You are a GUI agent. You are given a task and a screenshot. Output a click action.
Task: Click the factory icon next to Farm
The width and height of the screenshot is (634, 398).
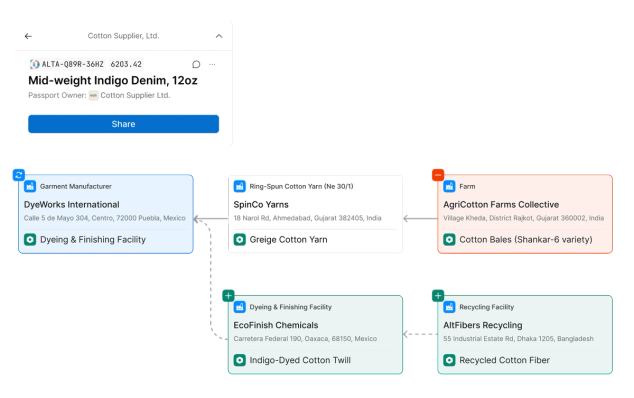click(449, 186)
